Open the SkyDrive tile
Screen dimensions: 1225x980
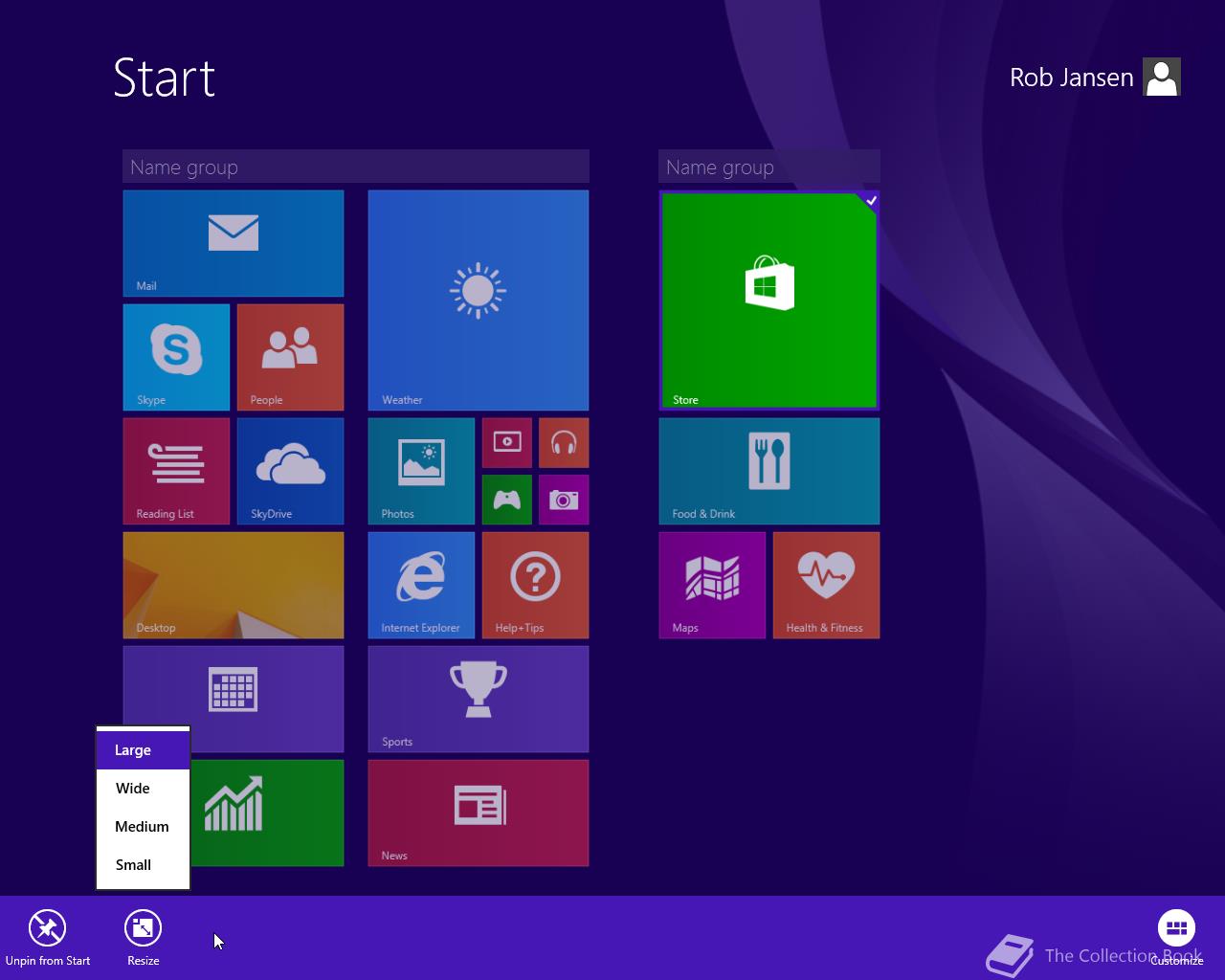pyautogui.click(x=290, y=471)
